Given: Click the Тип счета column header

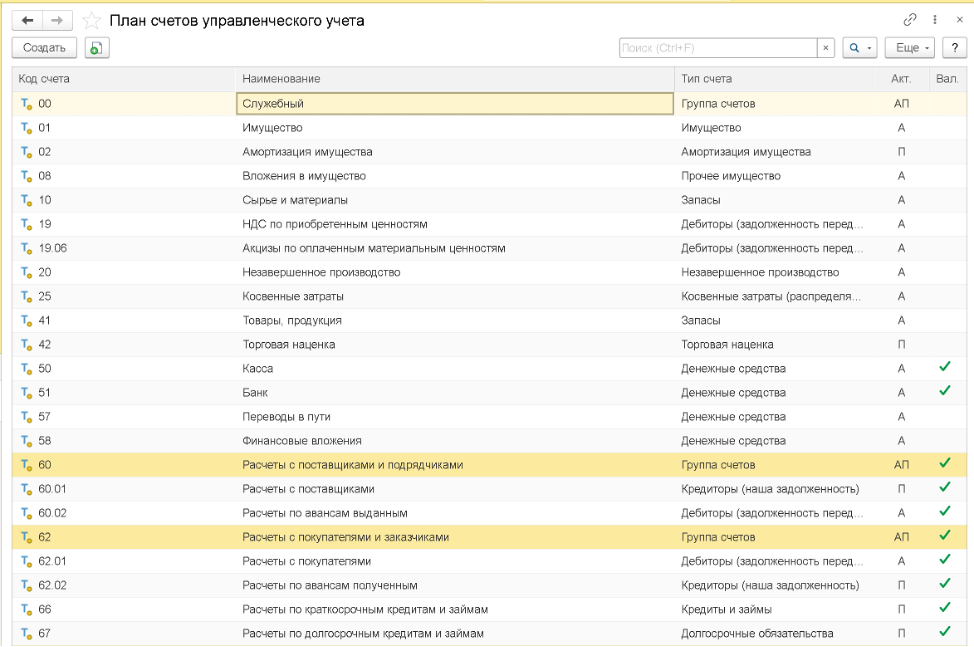Looking at the screenshot, I should (x=706, y=79).
